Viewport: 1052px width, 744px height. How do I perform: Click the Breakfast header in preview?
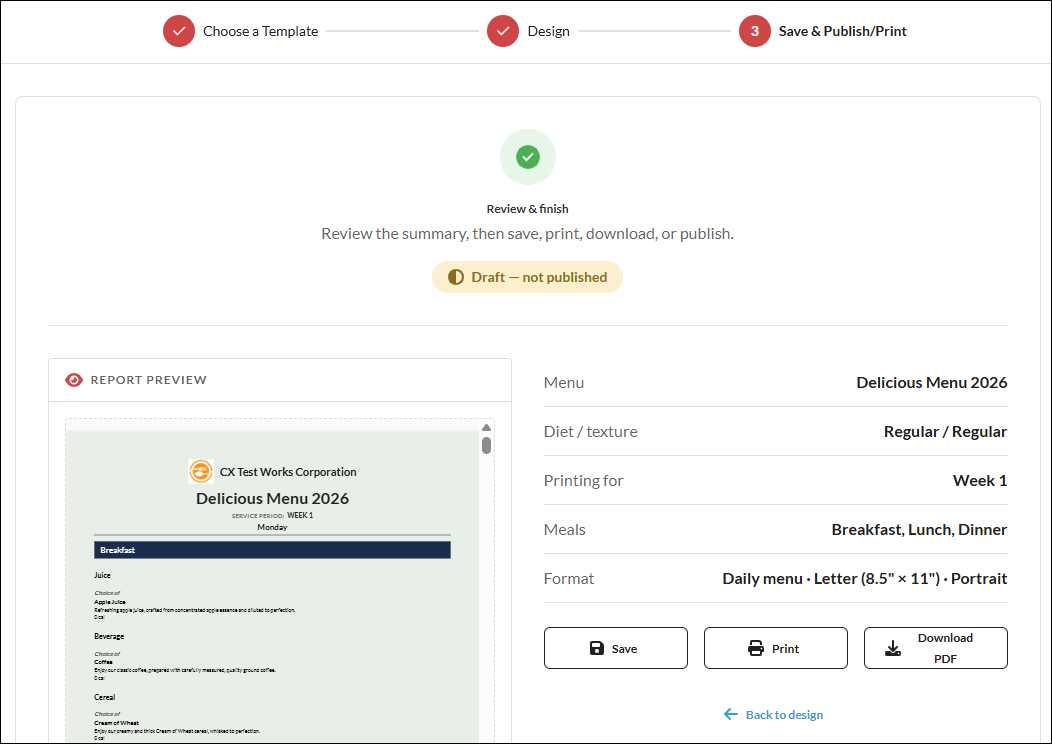272,550
